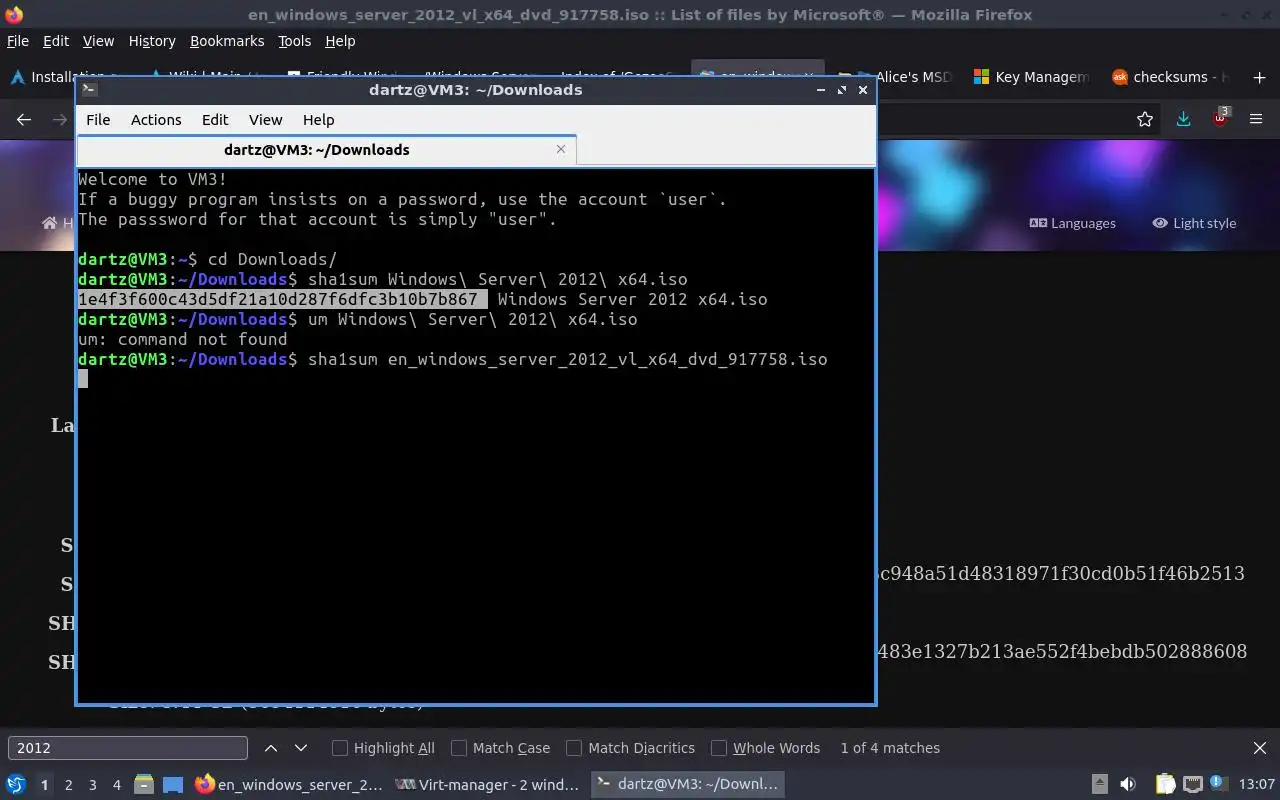Image resolution: width=1280 pixels, height=800 pixels.
Task: Switch to workspace 4
Action: click(x=117, y=785)
